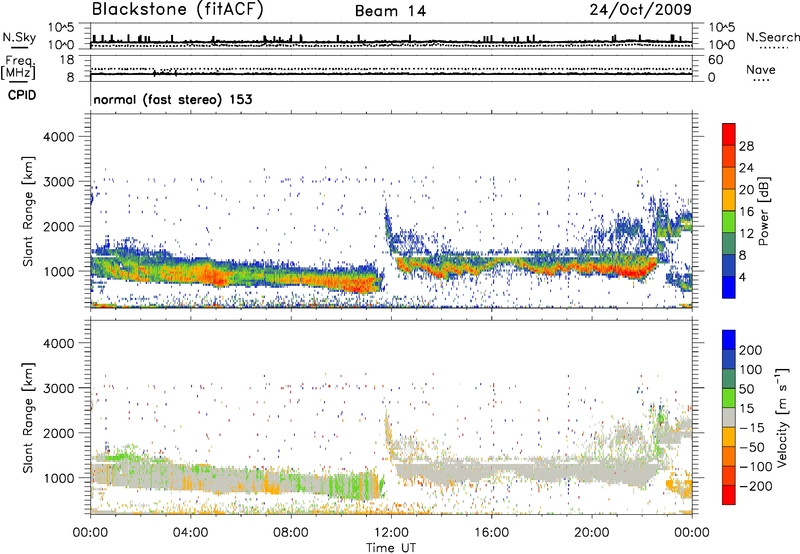Click the '12:00' time tick label
This screenshot has width=800, height=554.
pos(391,533)
